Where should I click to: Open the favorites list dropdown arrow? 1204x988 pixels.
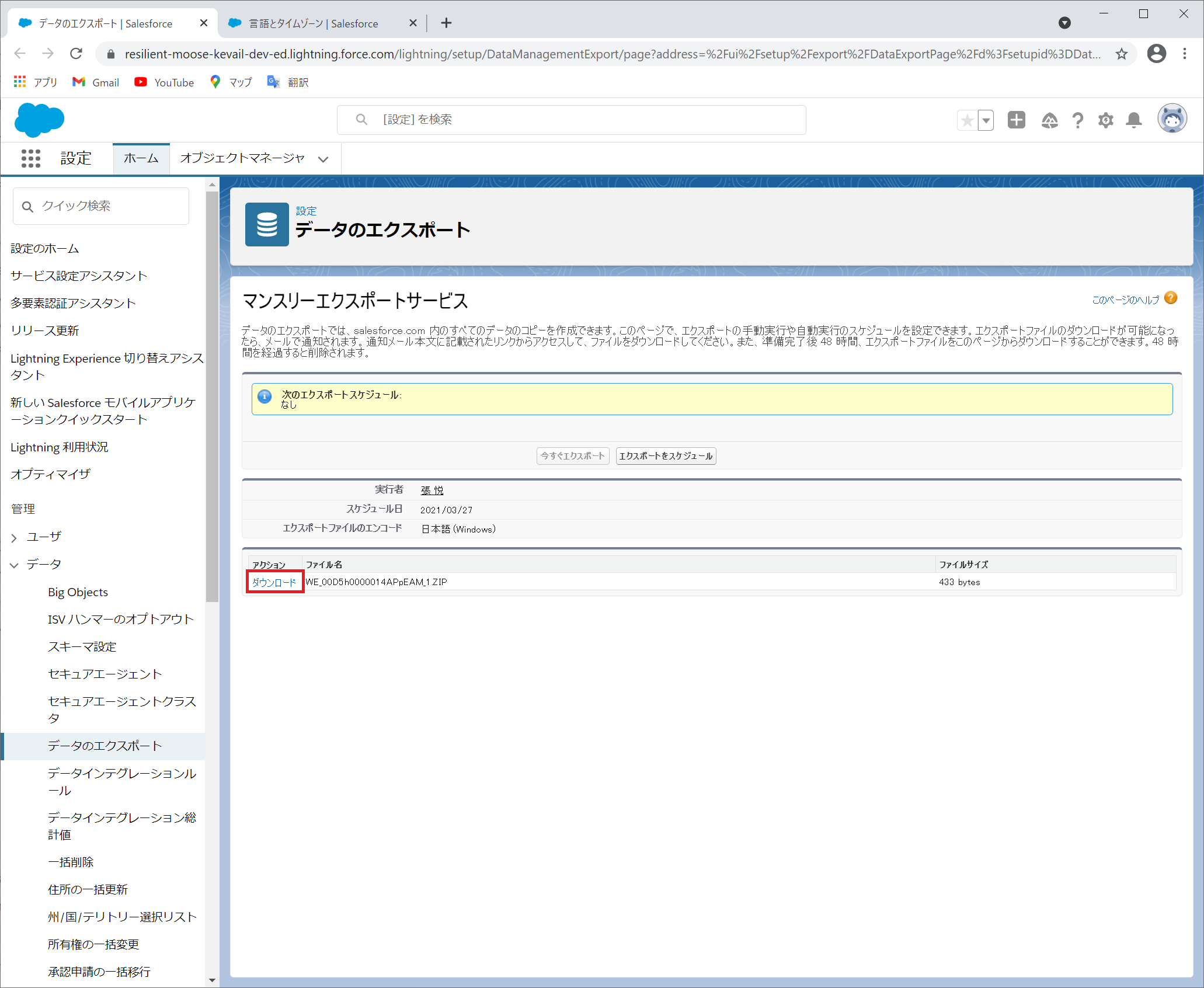[x=986, y=121]
